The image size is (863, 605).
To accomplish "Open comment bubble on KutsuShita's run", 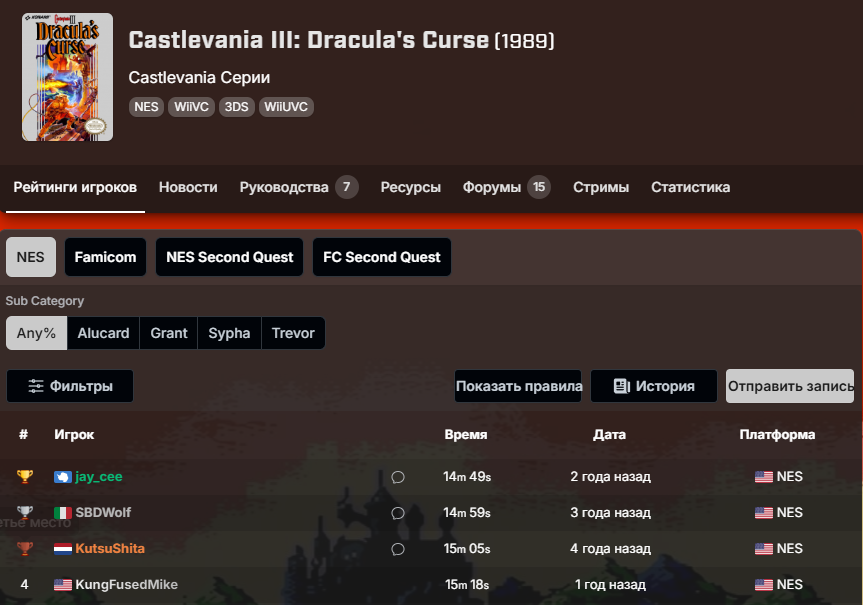I will point(398,549).
